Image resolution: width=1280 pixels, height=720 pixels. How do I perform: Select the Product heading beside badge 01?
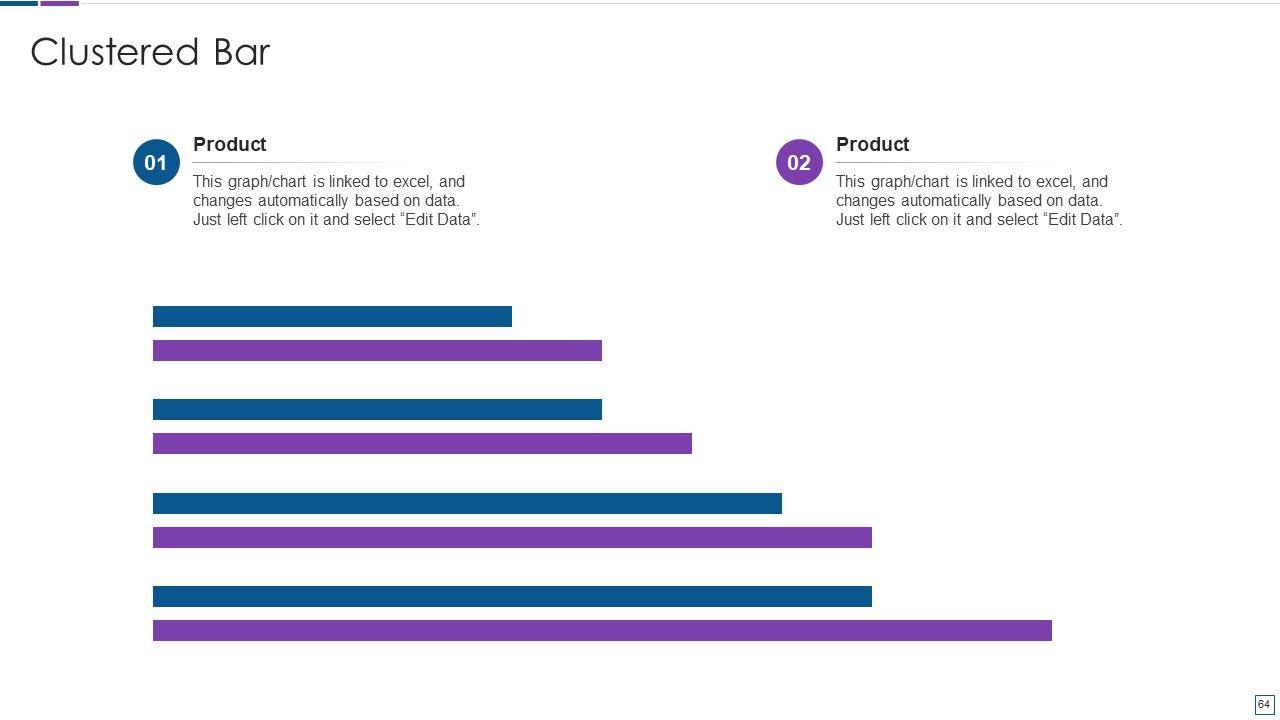pos(229,144)
